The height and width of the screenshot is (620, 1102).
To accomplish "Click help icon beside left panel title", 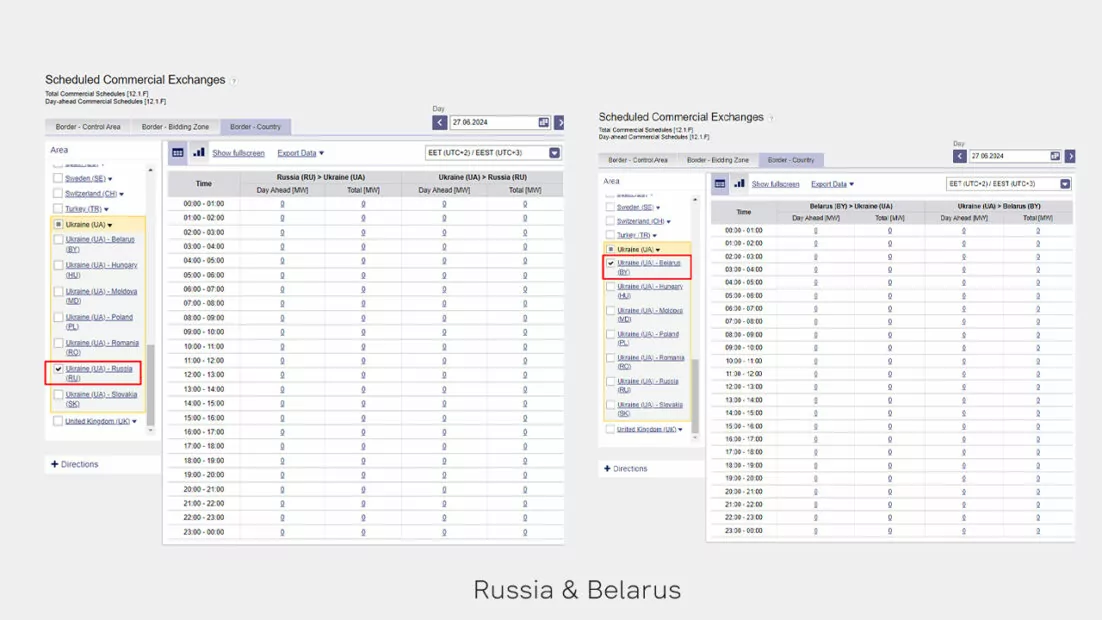I will coord(234,81).
